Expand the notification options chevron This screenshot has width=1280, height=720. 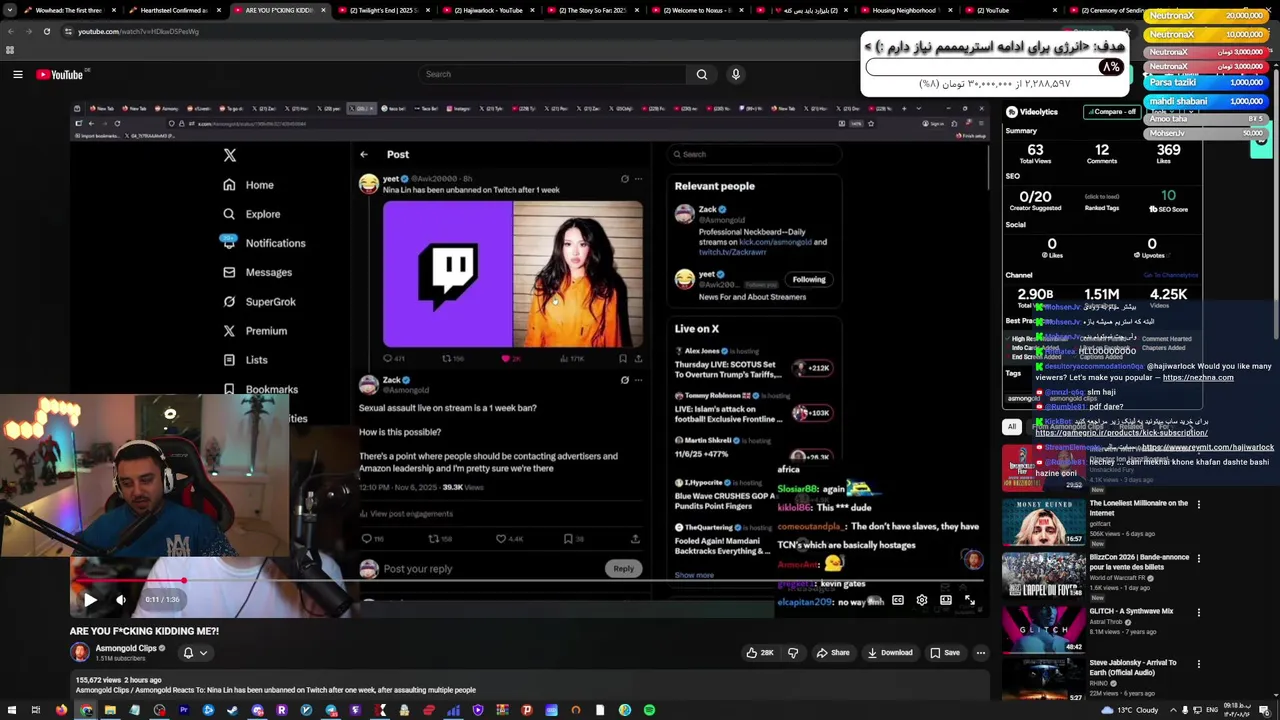203,653
